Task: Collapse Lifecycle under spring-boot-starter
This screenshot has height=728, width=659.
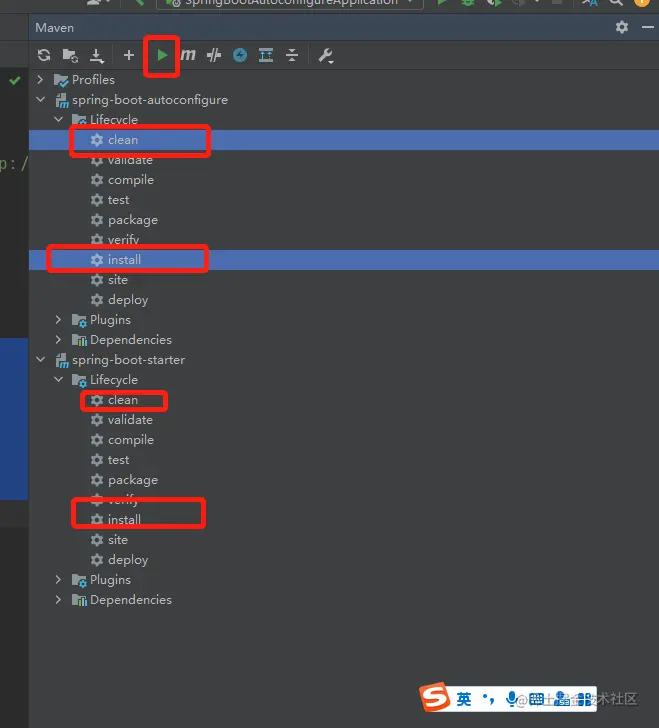Action: 59,379
